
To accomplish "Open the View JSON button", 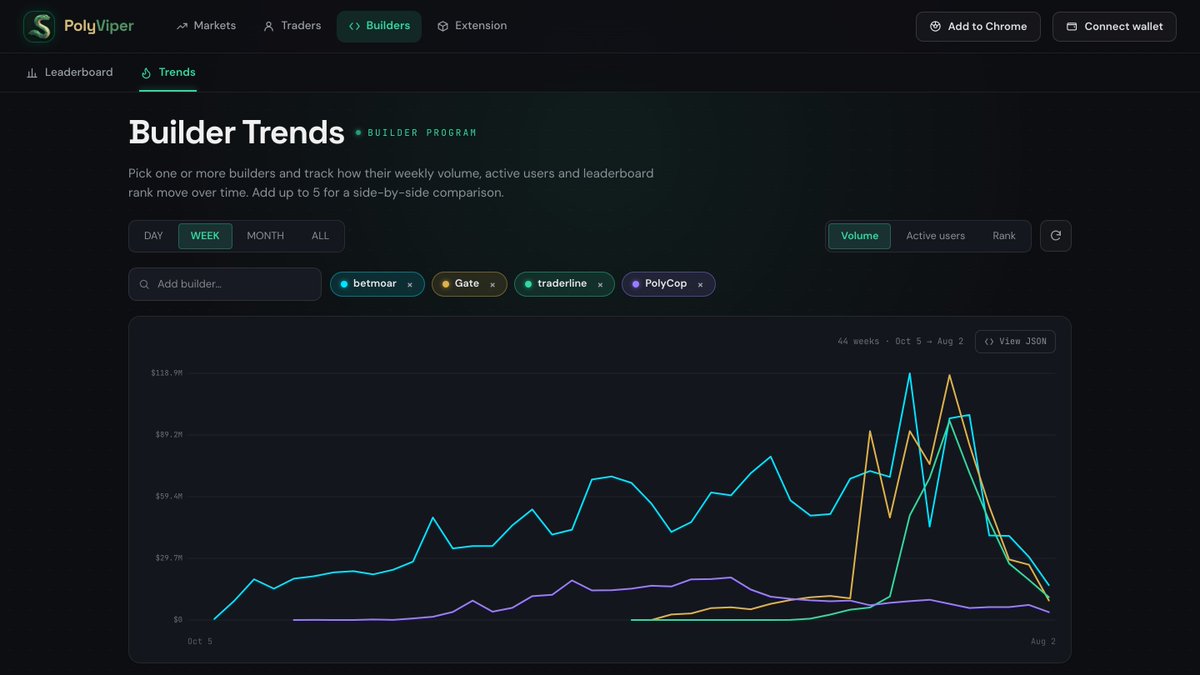I will tap(1015, 341).
